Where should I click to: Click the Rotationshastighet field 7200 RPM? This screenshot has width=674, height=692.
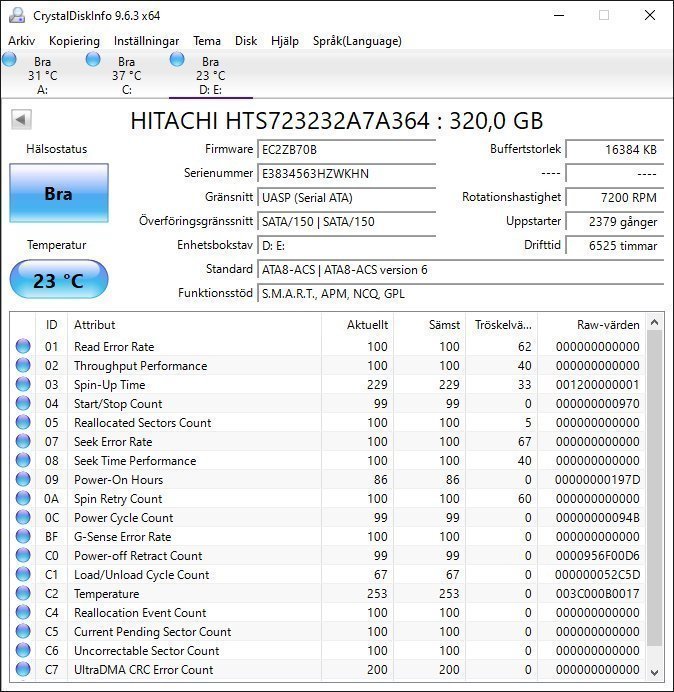tap(614, 197)
